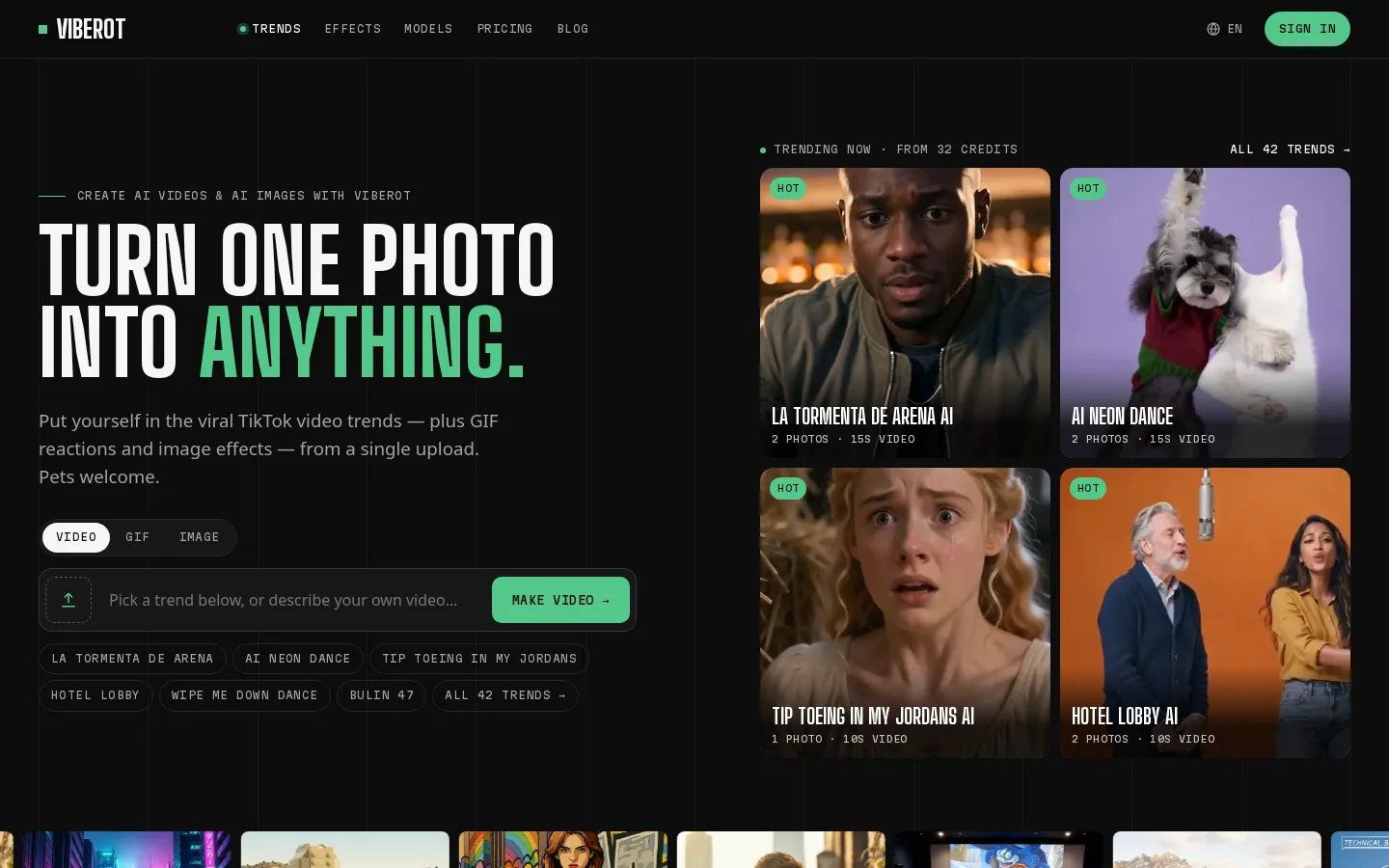Viewport: 1389px width, 868px height.
Task: Pick the Hotel Lobby chip
Action: point(95,695)
